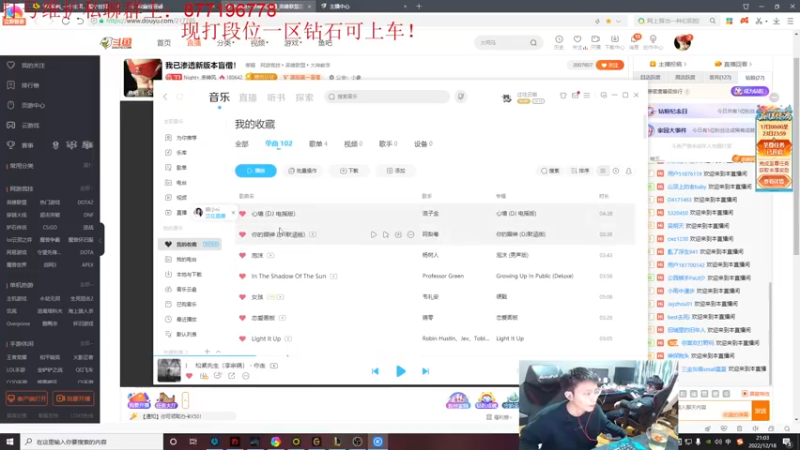
Task: Remove 你的眼神 using its row minus icon
Action: [411, 235]
